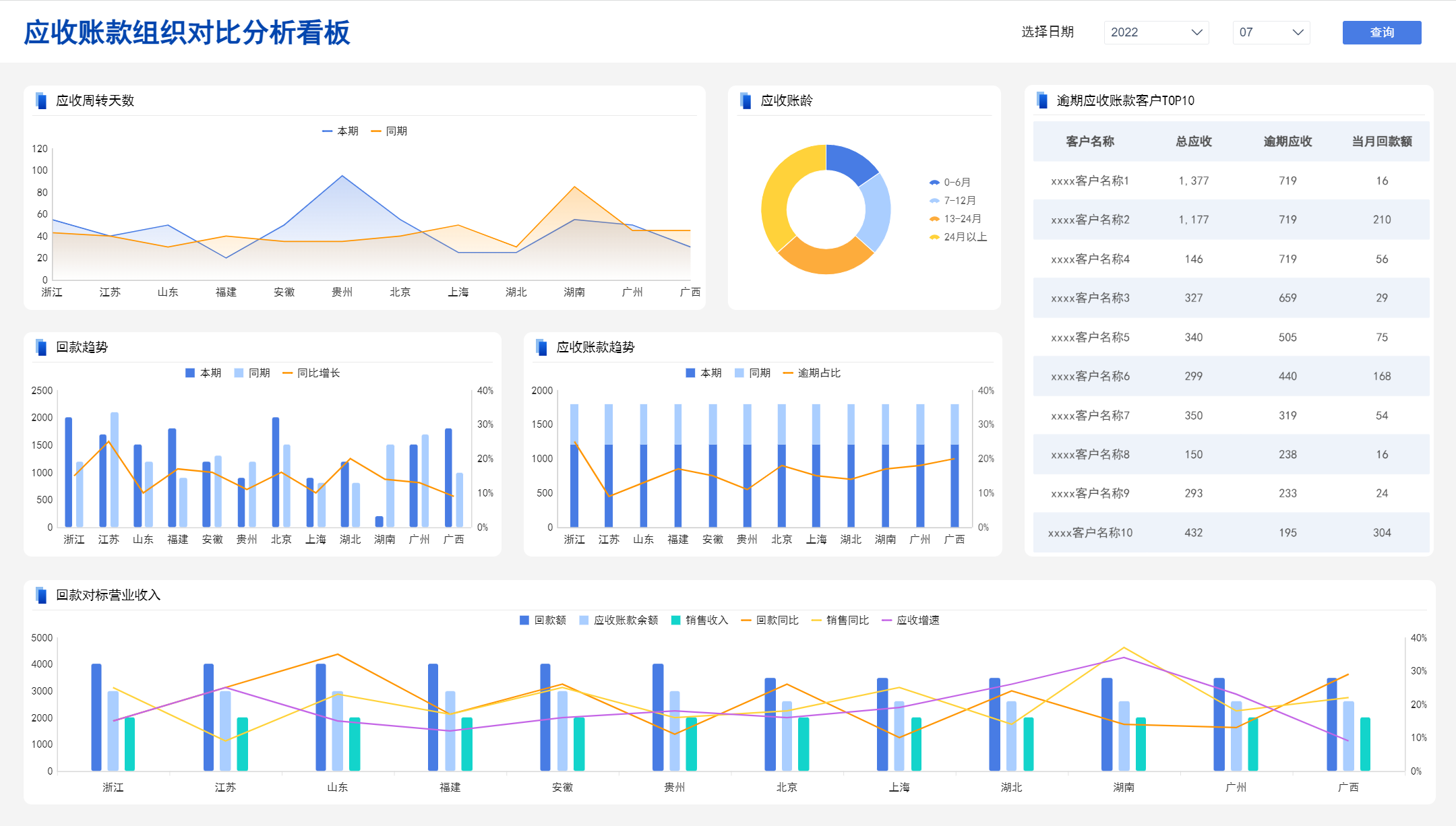Screen dimensions: 1456x826
Task: Click the chevron arrow beside 2022
Action: (1197, 32)
